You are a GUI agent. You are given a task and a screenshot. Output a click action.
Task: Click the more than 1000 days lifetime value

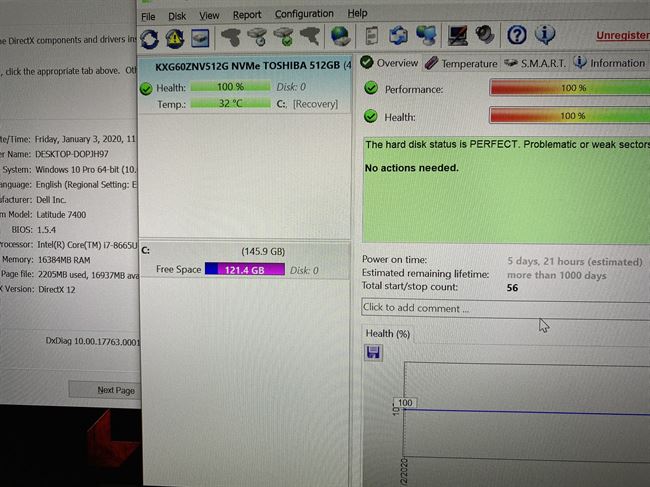point(557,275)
